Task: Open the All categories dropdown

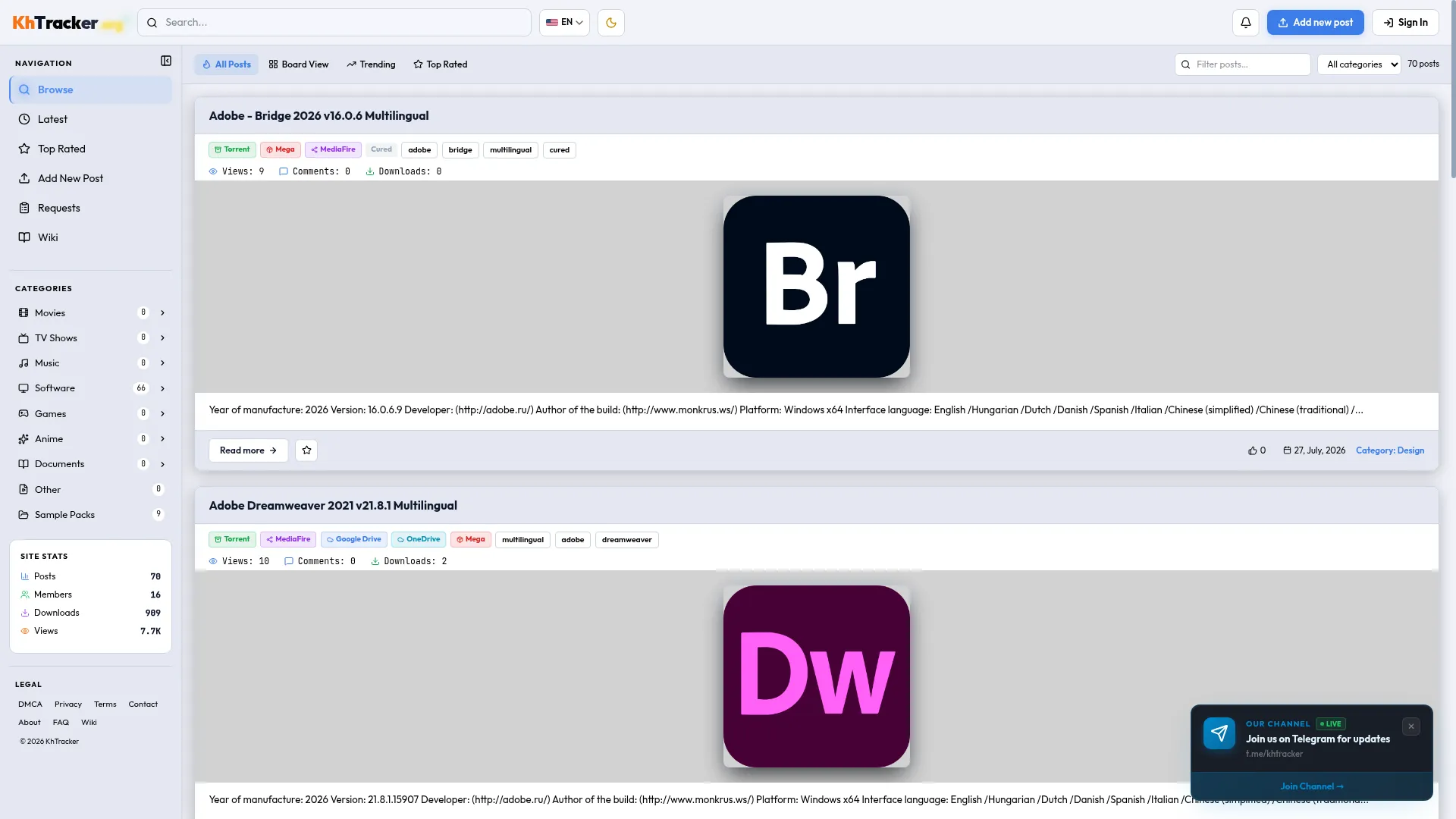Action: (x=1359, y=64)
